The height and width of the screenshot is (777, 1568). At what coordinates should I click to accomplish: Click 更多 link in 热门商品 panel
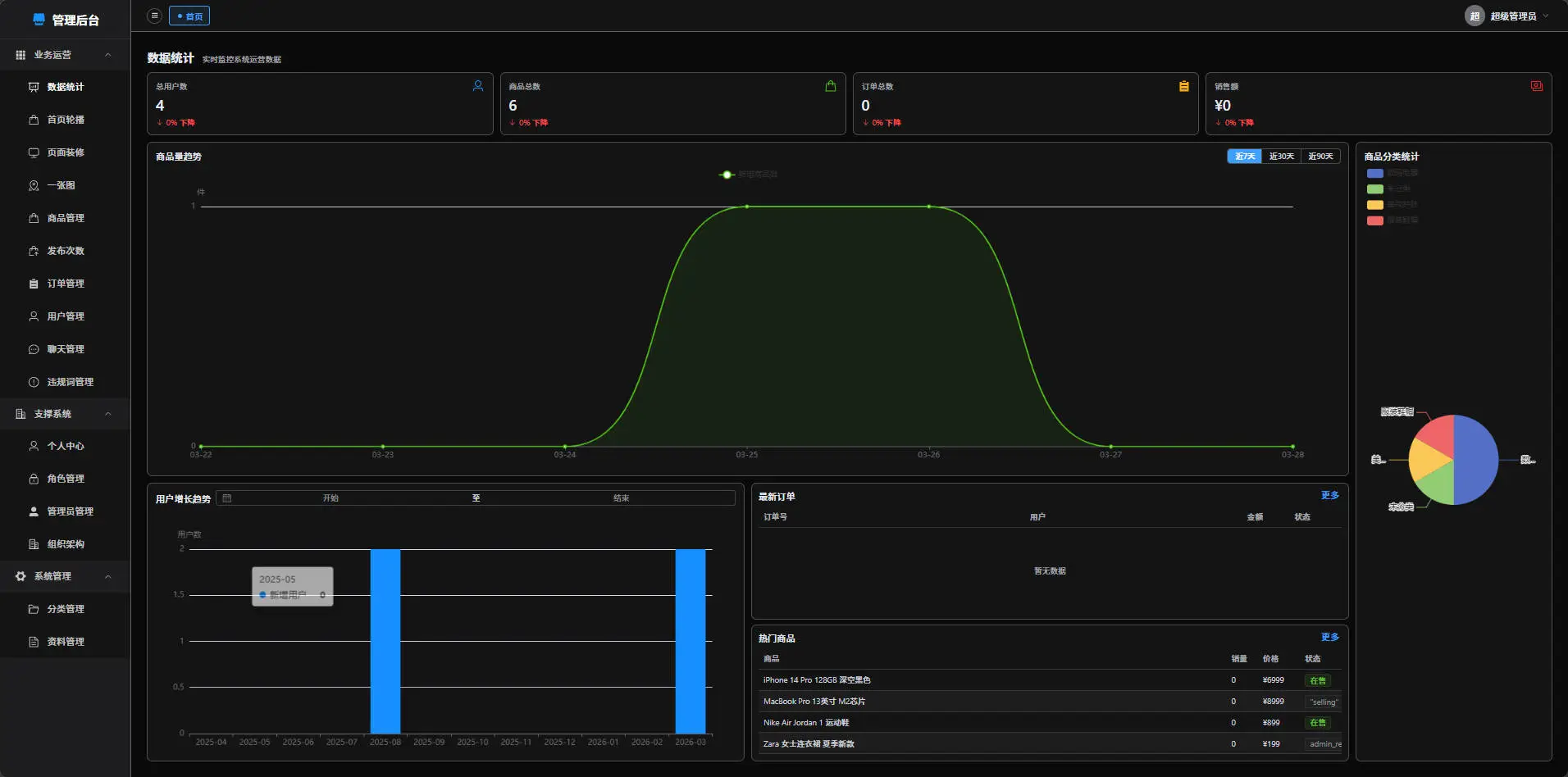pos(1329,638)
